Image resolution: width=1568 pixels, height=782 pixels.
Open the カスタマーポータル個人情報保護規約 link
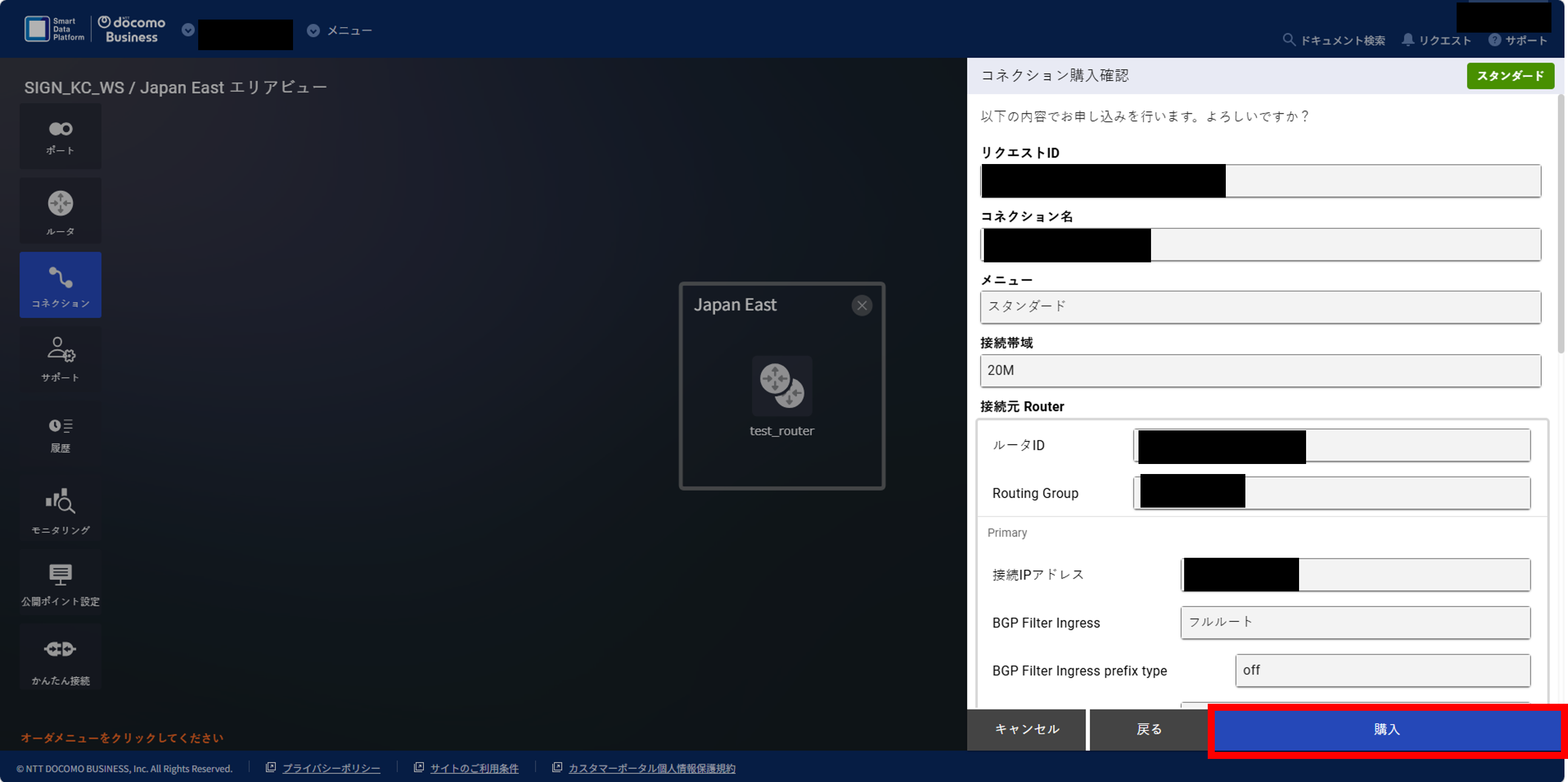[x=652, y=768]
